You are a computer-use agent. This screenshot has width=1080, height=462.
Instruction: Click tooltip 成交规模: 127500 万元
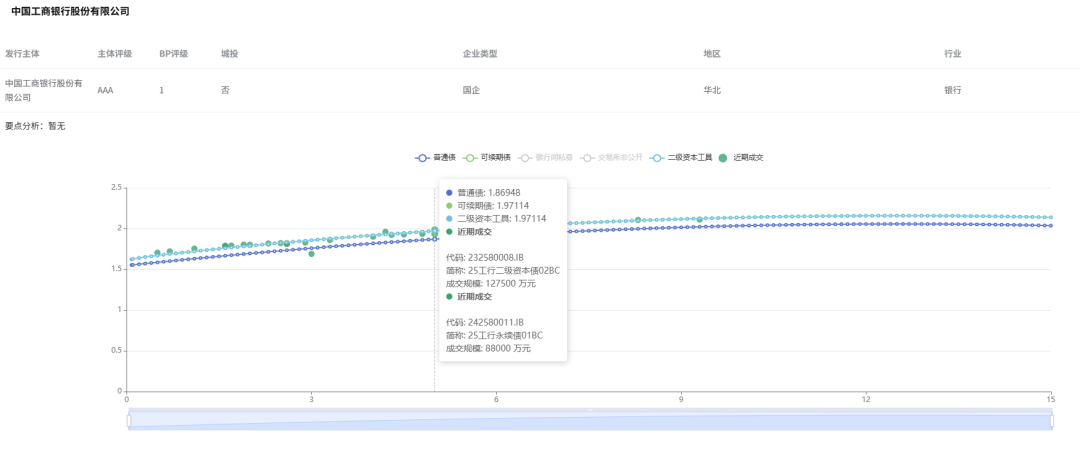(x=491, y=284)
